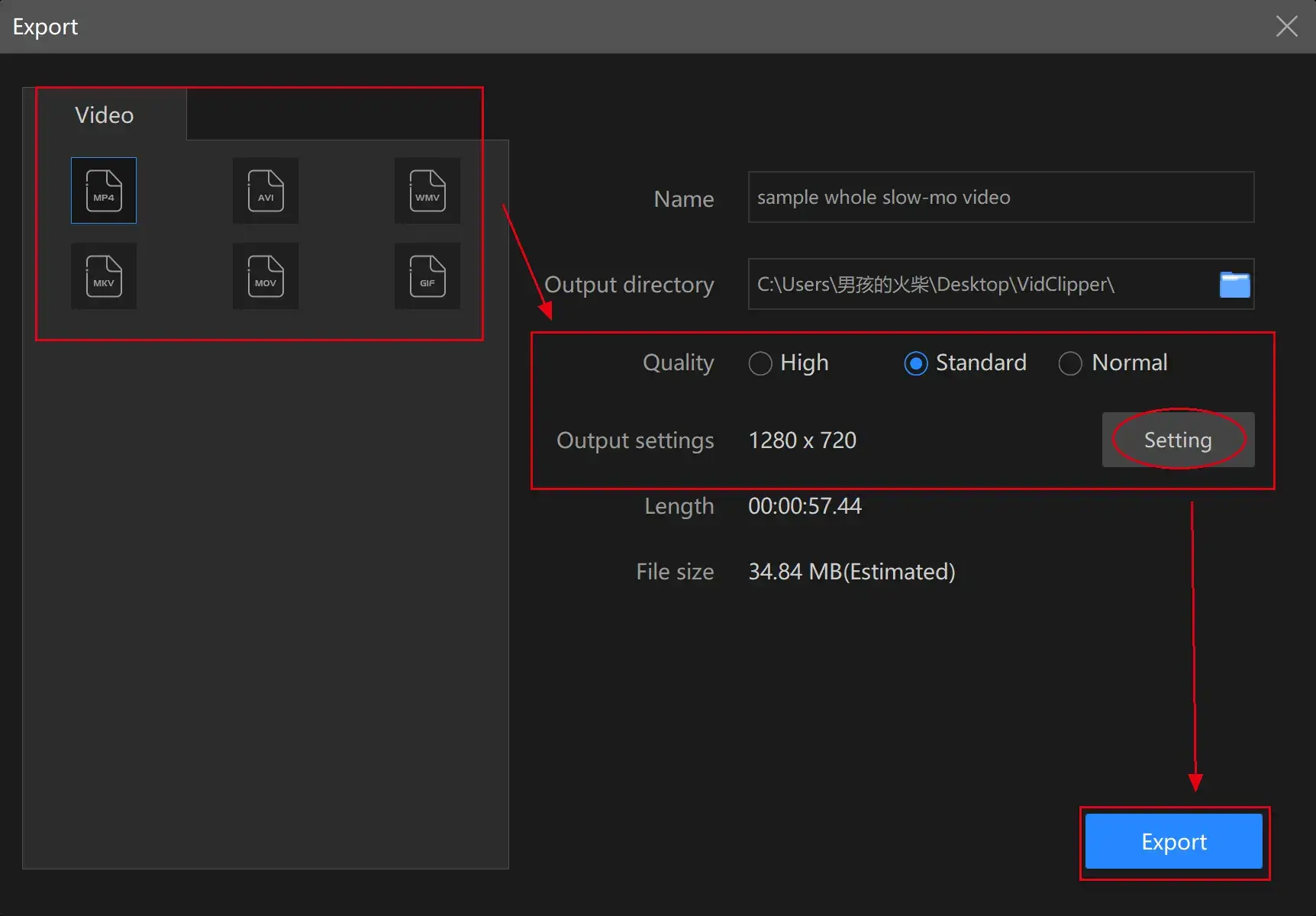Select the MP4 export format
The image size is (1316, 916).
click(104, 191)
